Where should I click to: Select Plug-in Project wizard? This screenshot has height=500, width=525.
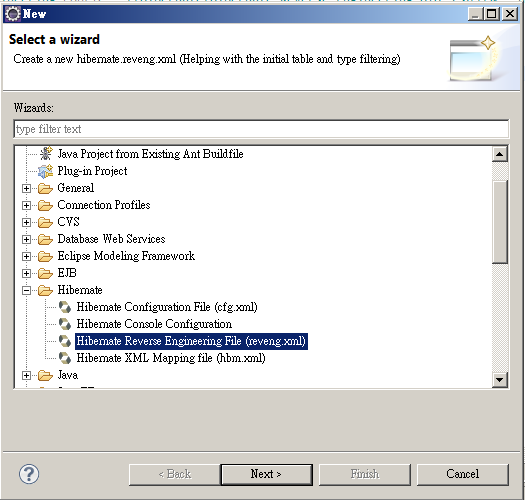point(92,171)
